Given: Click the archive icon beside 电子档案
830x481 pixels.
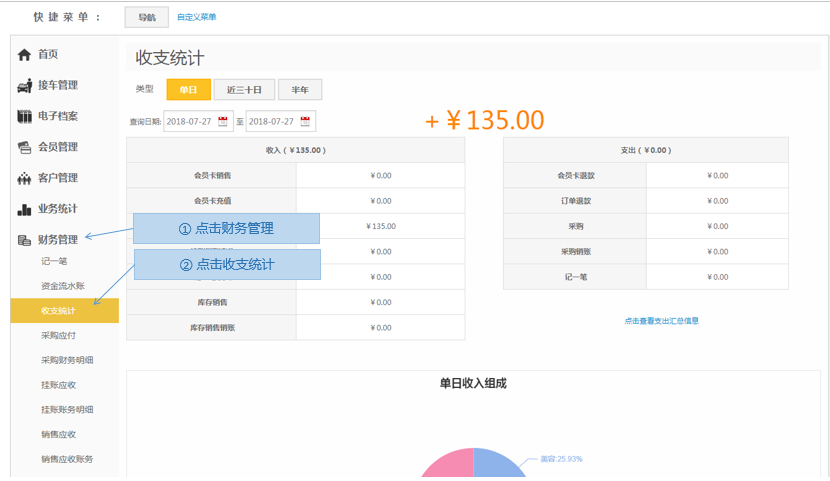Looking at the screenshot, I should coord(25,117).
